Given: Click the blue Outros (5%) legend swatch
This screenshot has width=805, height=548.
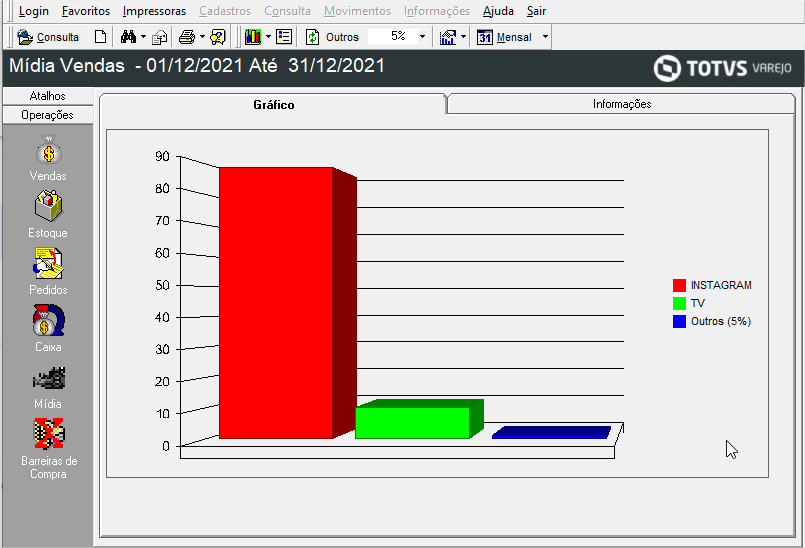Looking at the screenshot, I should pos(679,322).
